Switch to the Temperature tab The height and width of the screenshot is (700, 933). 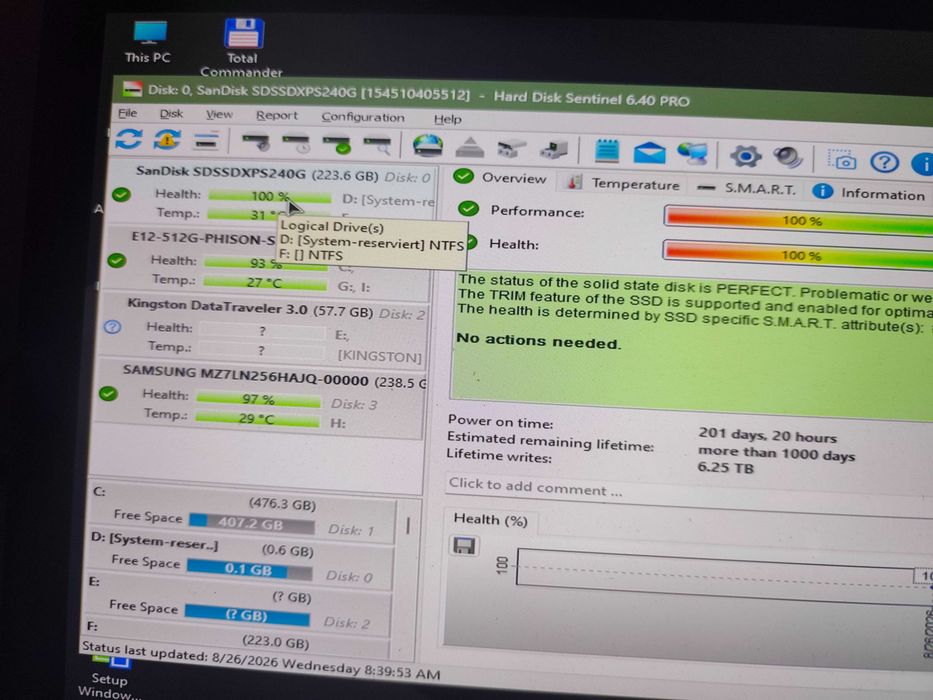[x=624, y=184]
